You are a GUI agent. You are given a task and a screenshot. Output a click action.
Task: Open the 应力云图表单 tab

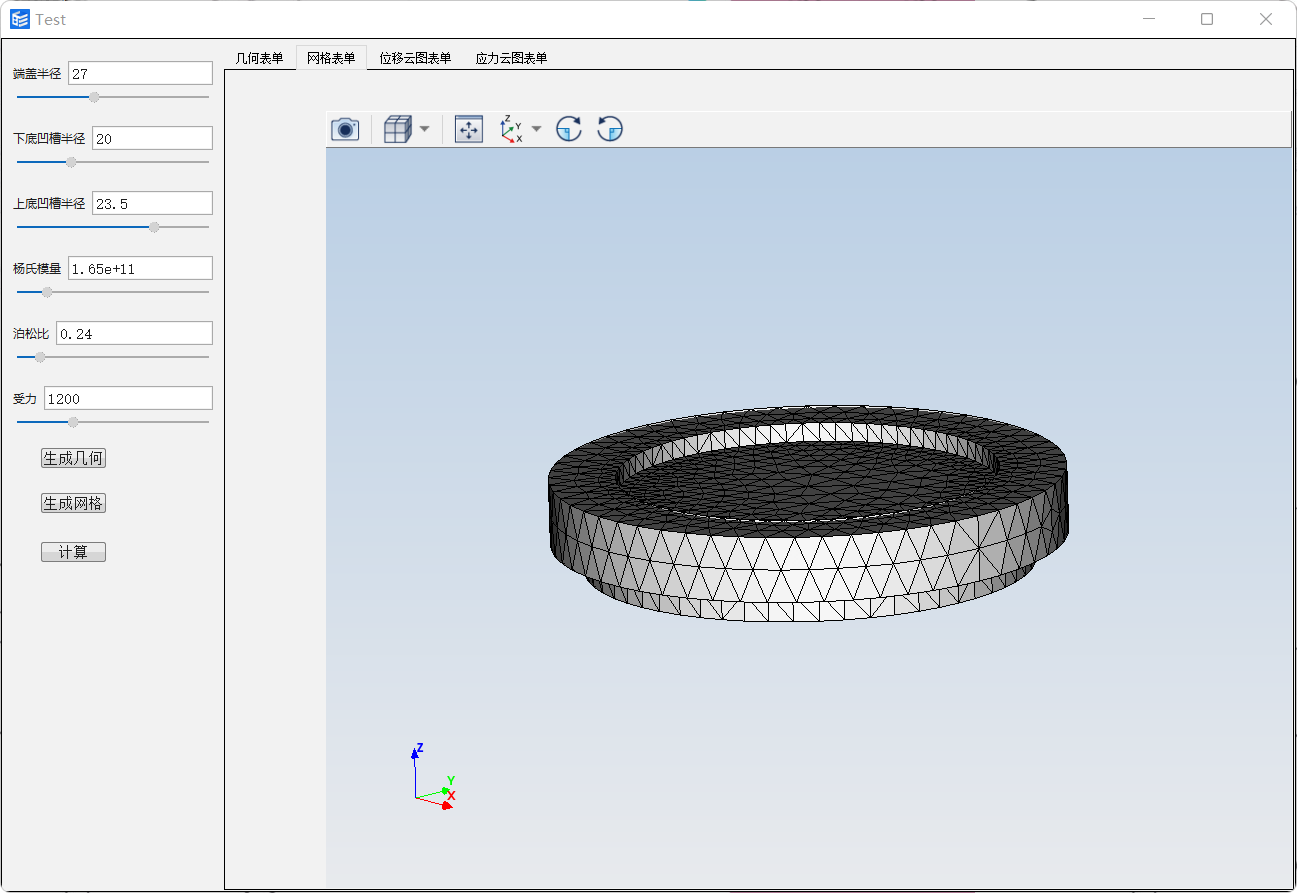[x=511, y=58]
